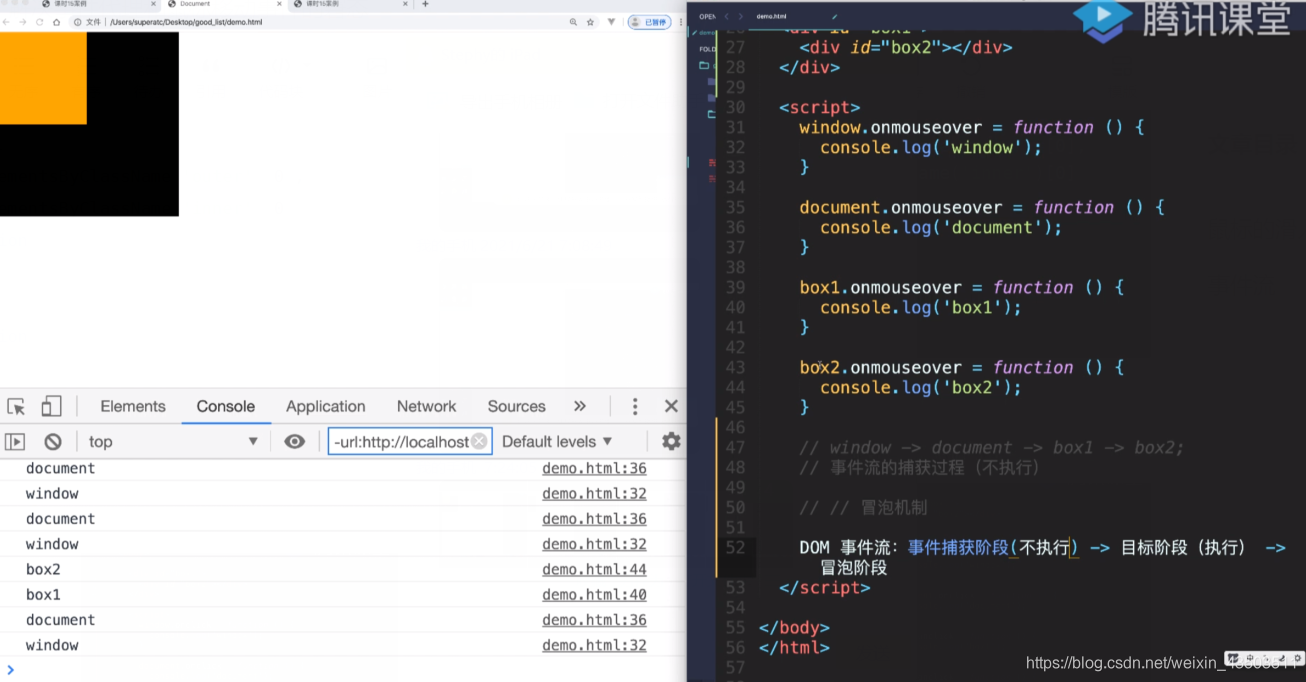The width and height of the screenshot is (1306, 682).
Task: Open the Chrome profile button labeled 已暂停
Action: tap(649, 22)
